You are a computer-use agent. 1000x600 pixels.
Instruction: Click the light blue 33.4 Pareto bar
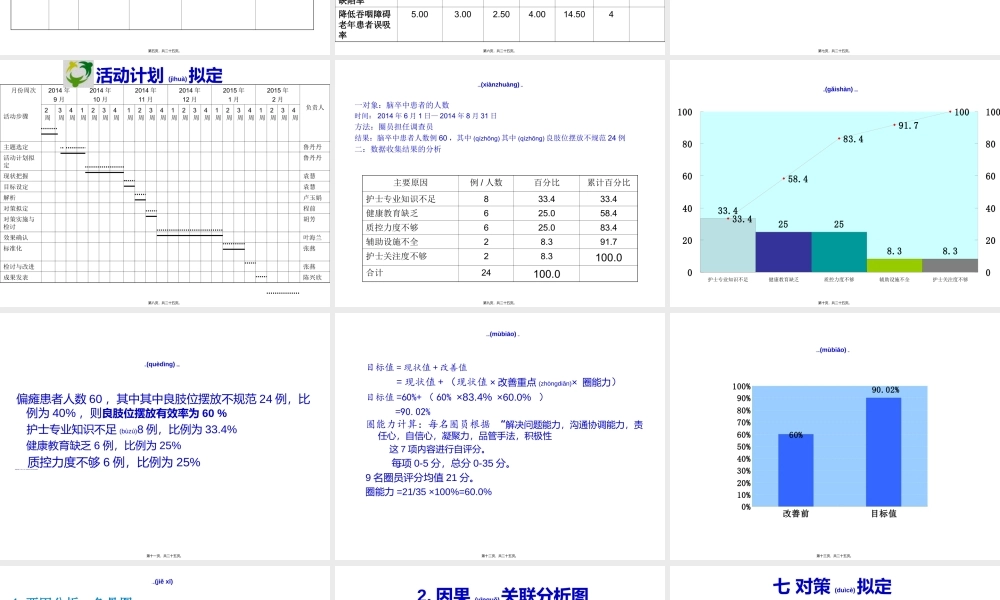pyautogui.click(x=728, y=245)
